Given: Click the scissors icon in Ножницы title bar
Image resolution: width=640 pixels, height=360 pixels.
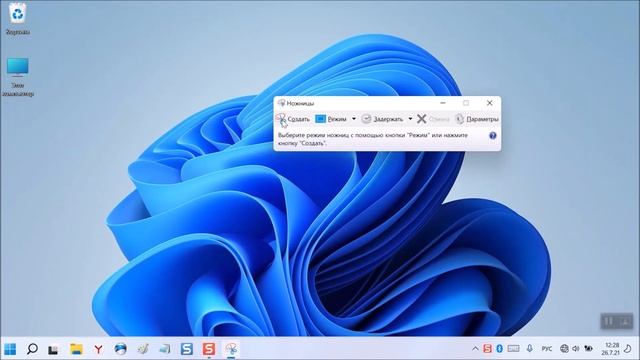Looking at the screenshot, I should [x=281, y=103].
